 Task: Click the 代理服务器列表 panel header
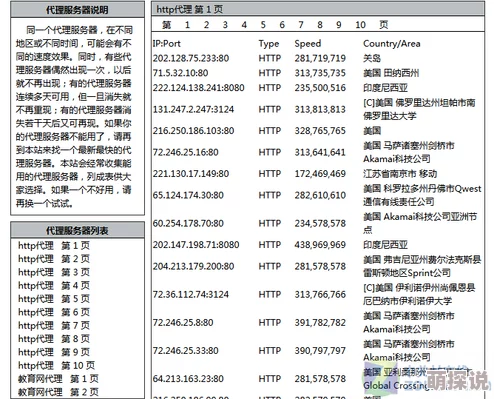[77, 230]
